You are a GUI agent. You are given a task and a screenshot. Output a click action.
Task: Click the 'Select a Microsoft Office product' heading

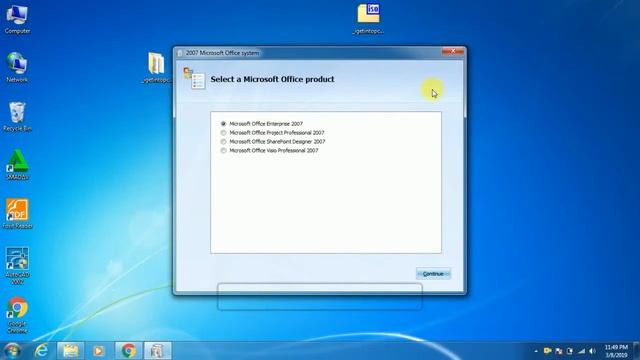[272, 79]
